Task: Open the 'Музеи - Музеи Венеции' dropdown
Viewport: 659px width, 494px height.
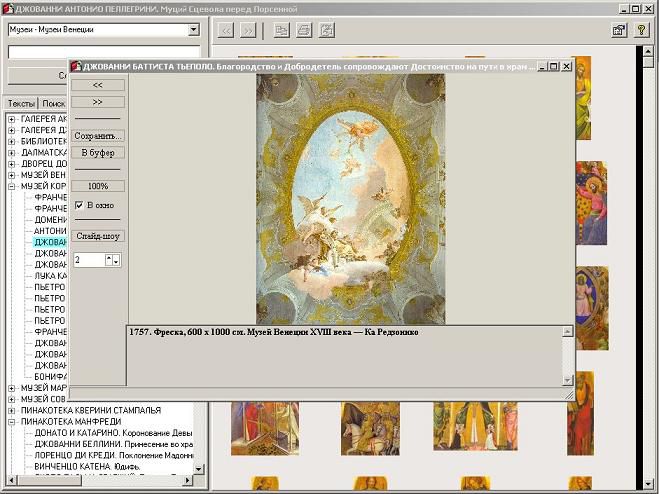Action: pyautogui.click(x=193, y=30)
